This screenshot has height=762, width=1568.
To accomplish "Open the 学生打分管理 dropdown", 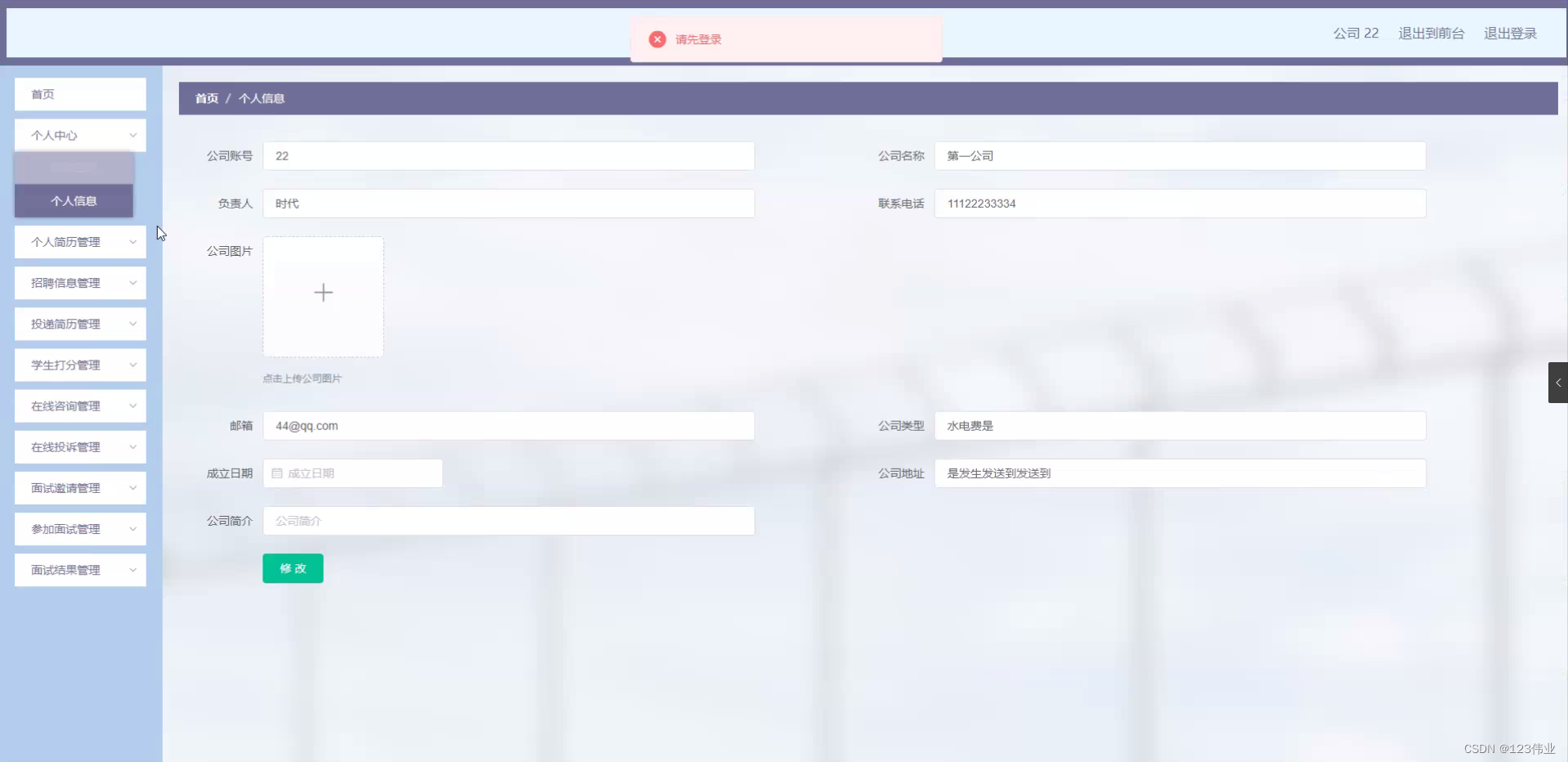I will 79,365.
